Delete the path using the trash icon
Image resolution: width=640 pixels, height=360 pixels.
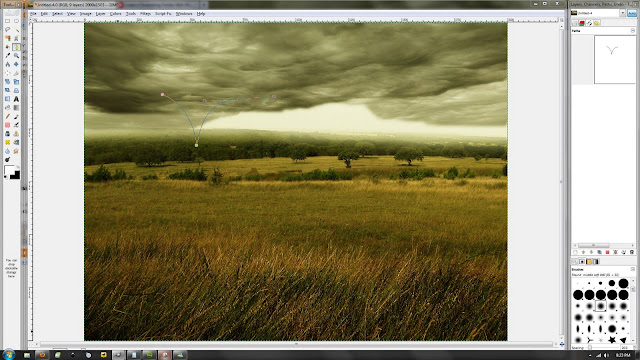[x=632, y=252]
